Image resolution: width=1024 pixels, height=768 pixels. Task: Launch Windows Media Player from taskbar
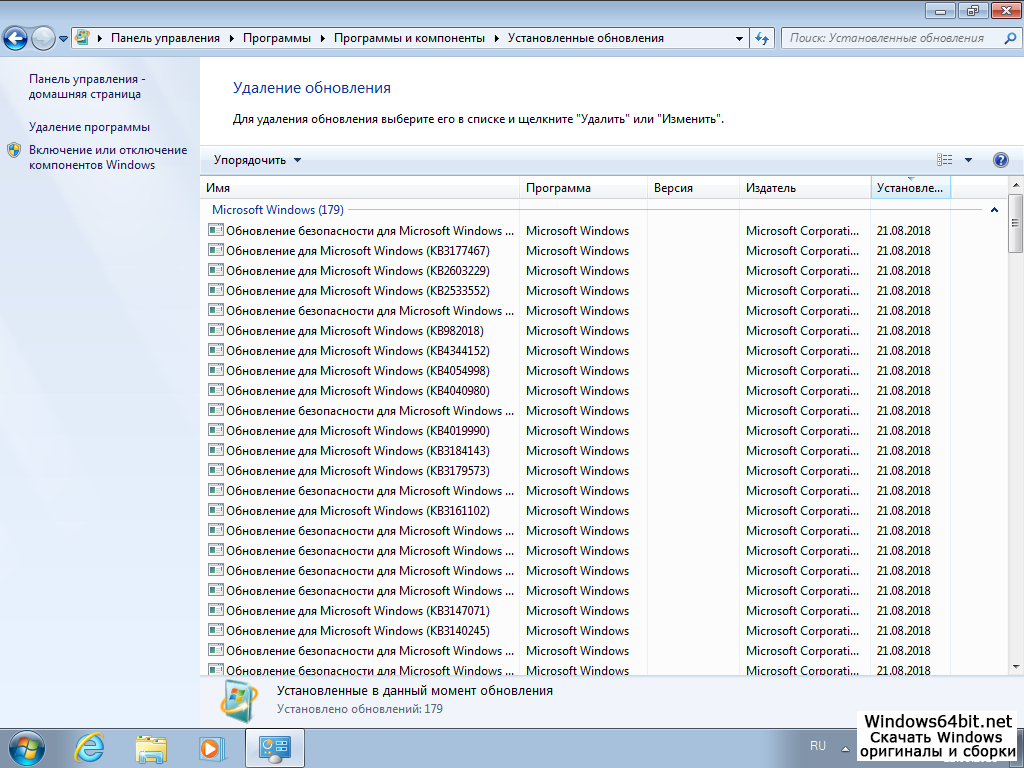(x=211, y=747)
